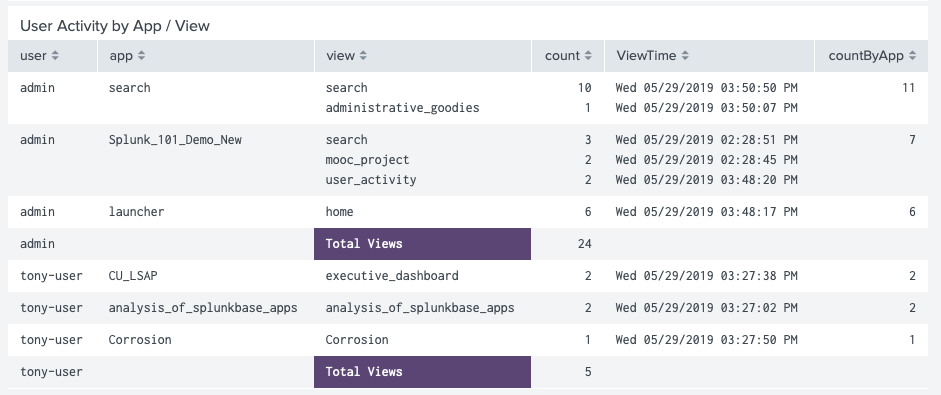This screenshot has width=941, height=395.
Task: Select ViewTime 03:50:50 PM entry
Action: pyautogui.click(x=706, y=88)
